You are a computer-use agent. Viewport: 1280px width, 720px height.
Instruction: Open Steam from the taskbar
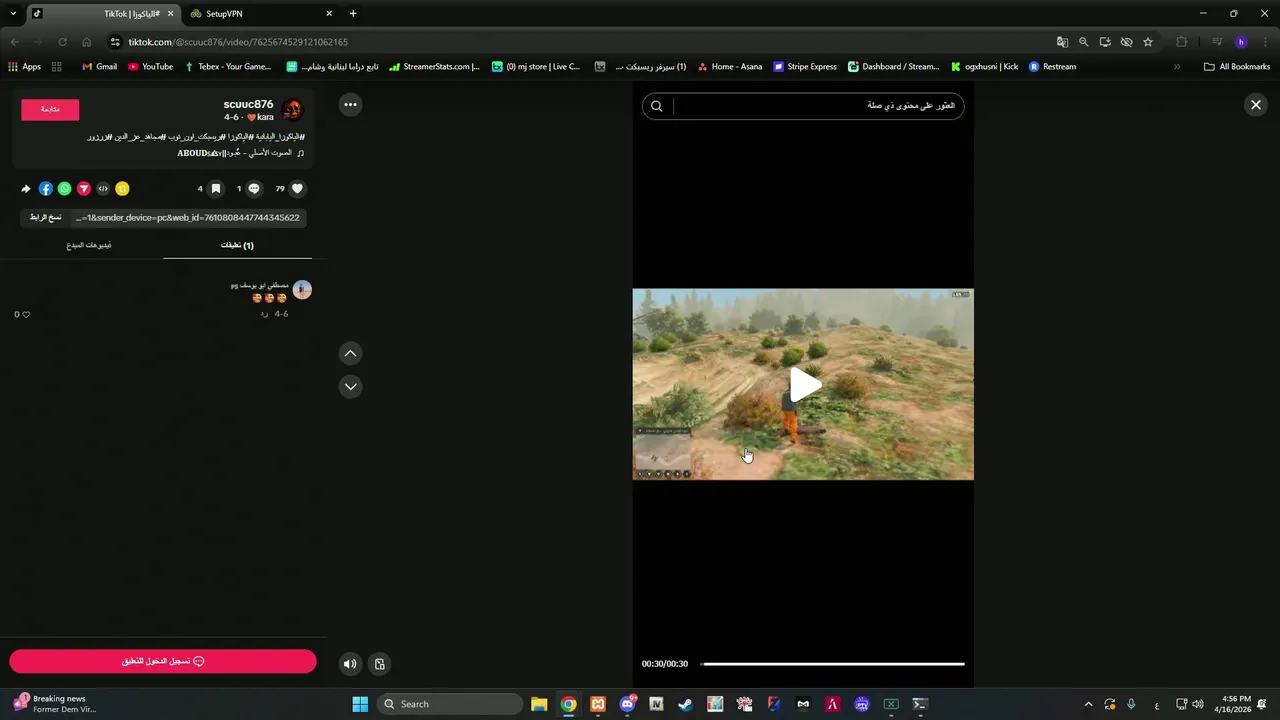click(685, 704)
